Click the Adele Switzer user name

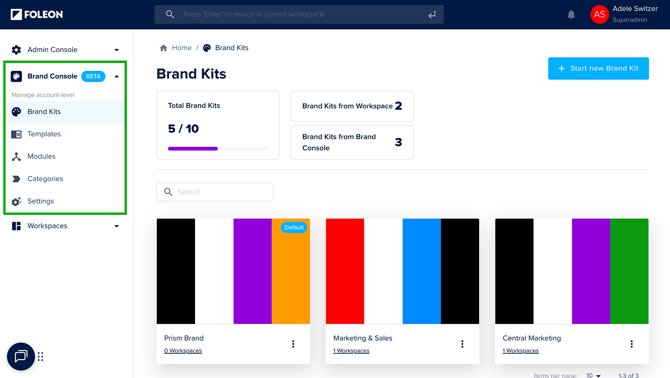pos(635,9)
